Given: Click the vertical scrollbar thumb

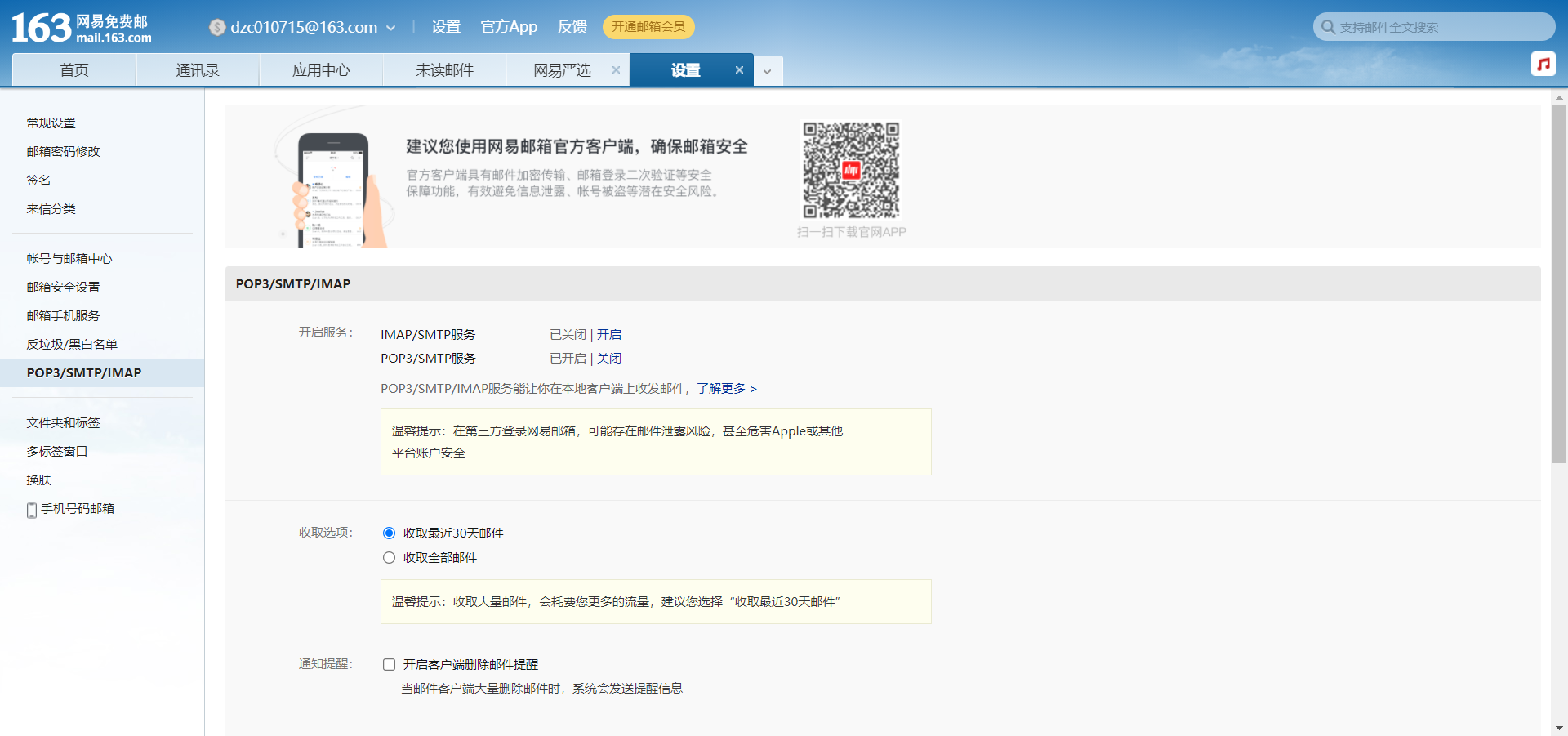Looking at the screenshot, I should (x=1559, y=284).
